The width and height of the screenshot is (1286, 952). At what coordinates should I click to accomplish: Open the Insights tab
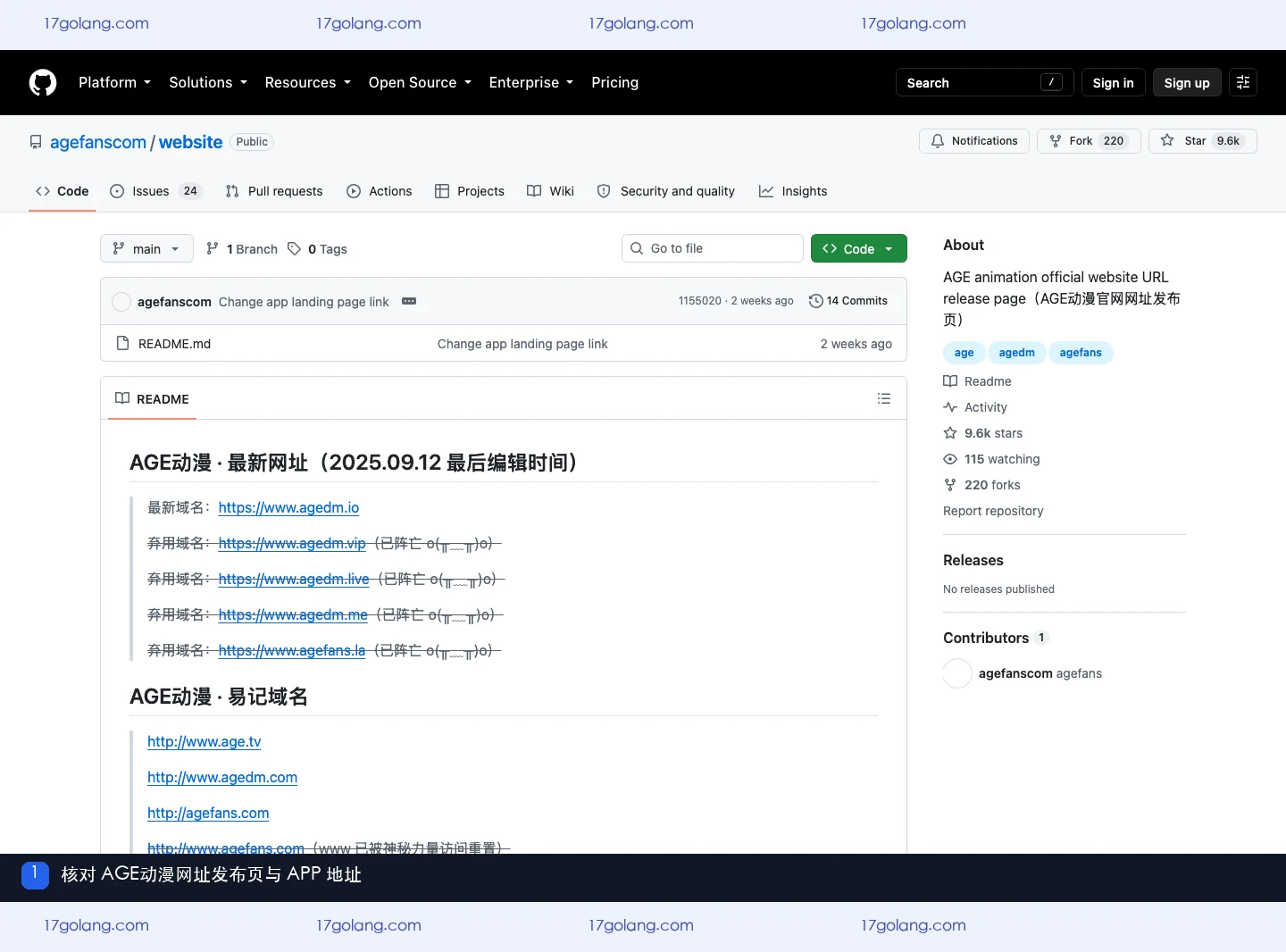click(x=793, y=191)
